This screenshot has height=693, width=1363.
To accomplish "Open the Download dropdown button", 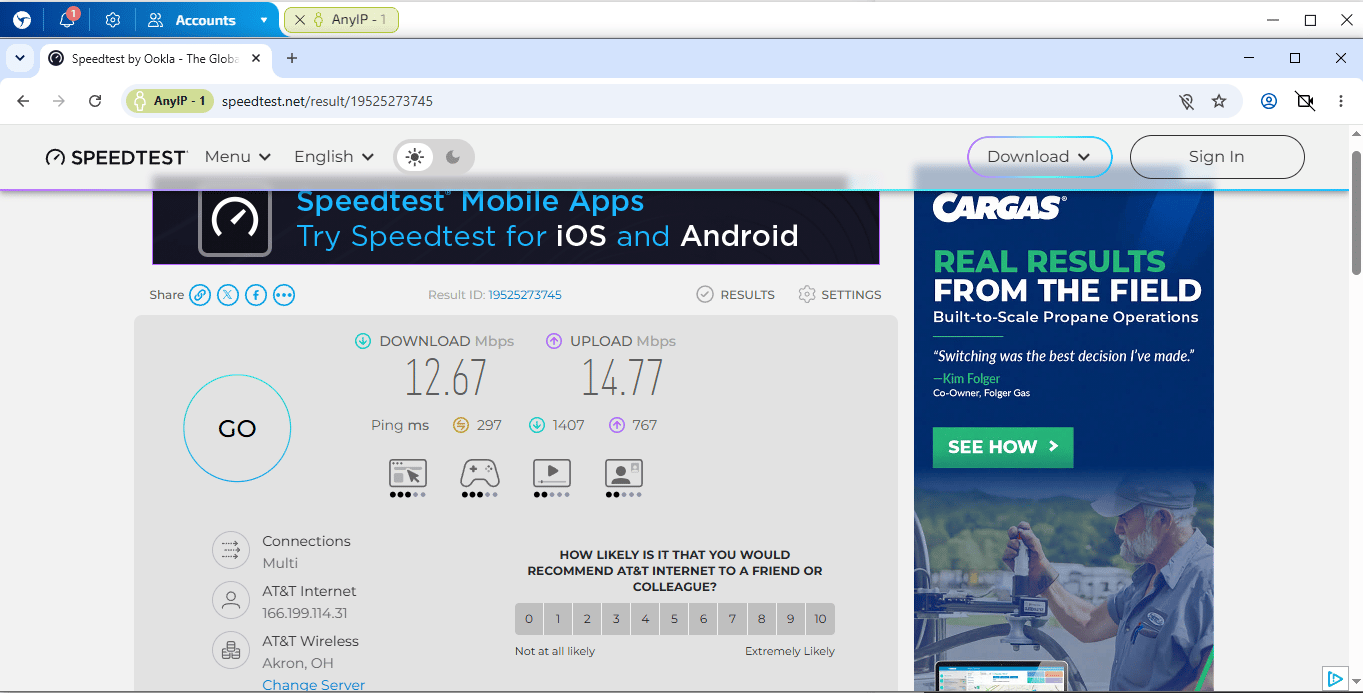I will click(x=1040, y=157).
